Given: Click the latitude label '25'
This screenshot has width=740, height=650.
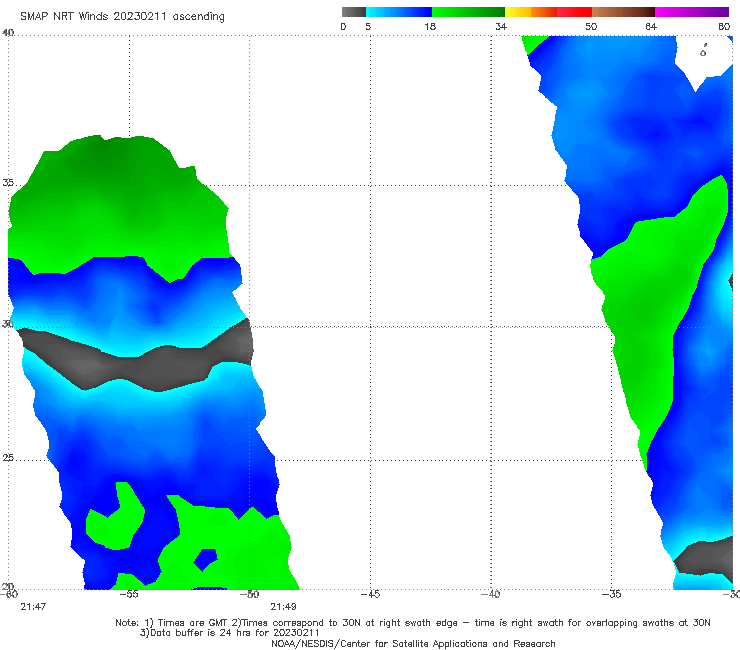Looking at the screenshot, I should pyautogui.click(x=8, y=457).
